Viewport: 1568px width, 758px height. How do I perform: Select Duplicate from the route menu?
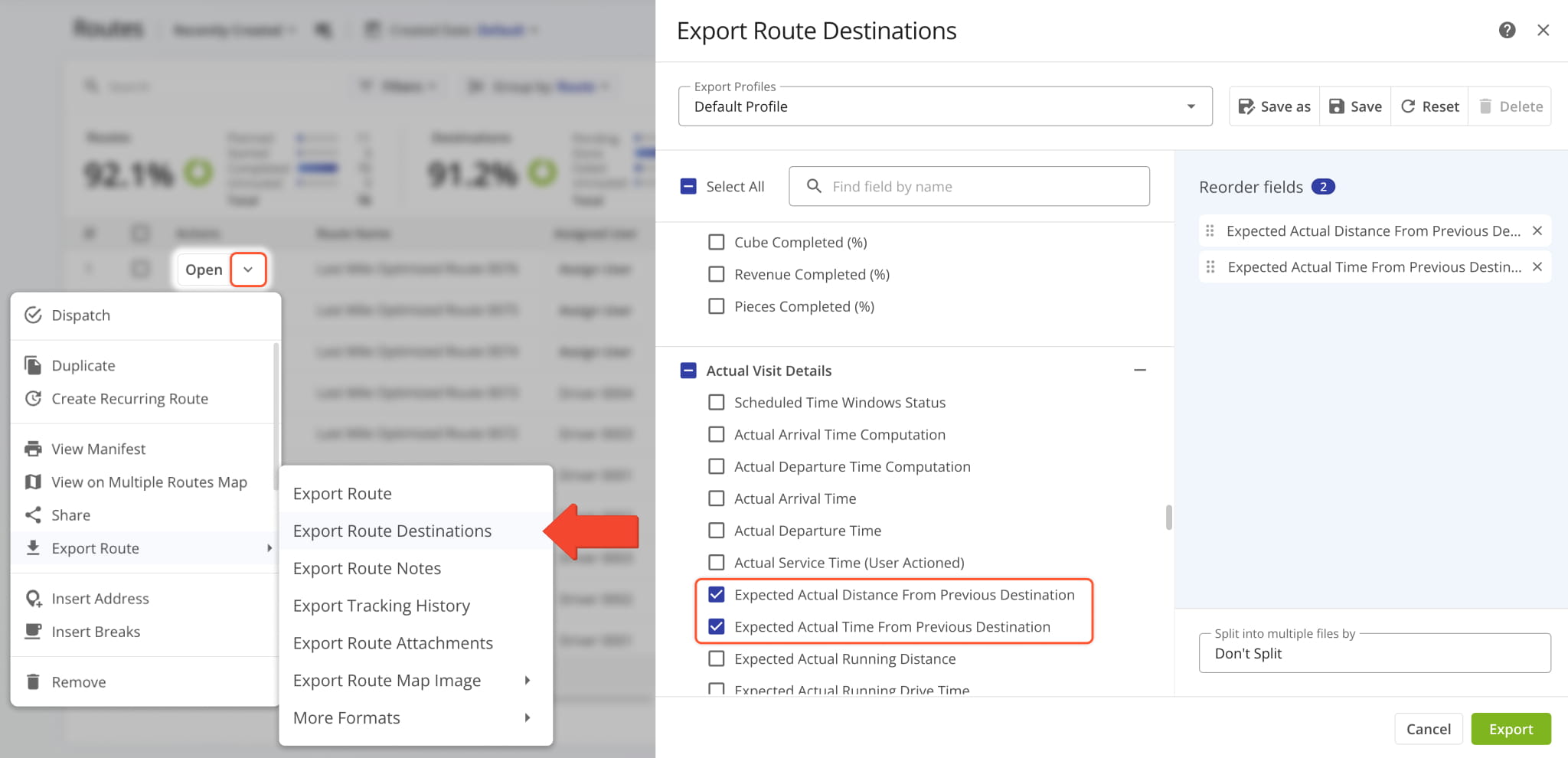click(142, 365)
